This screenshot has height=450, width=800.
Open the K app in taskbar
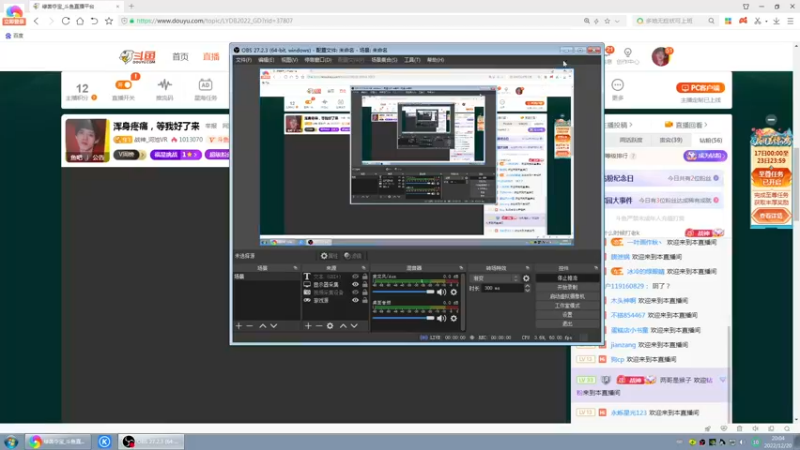click(105, 441)
